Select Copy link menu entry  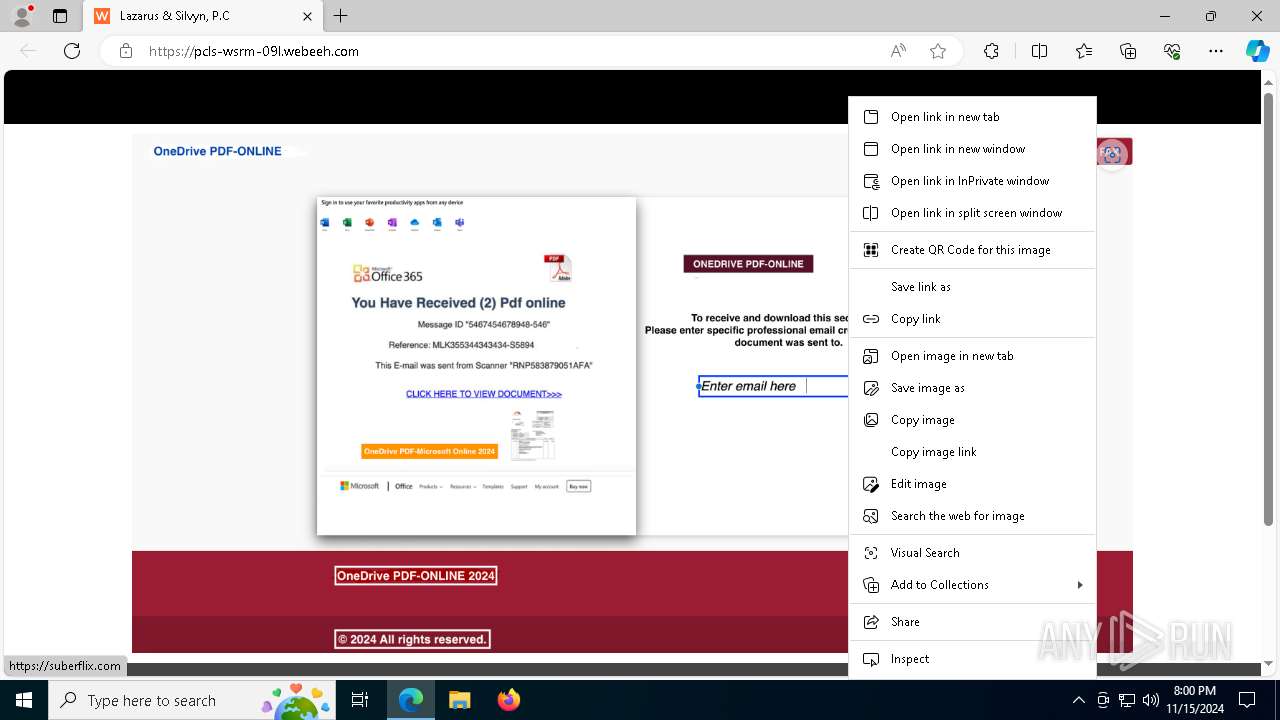click(x=972, y=319)
